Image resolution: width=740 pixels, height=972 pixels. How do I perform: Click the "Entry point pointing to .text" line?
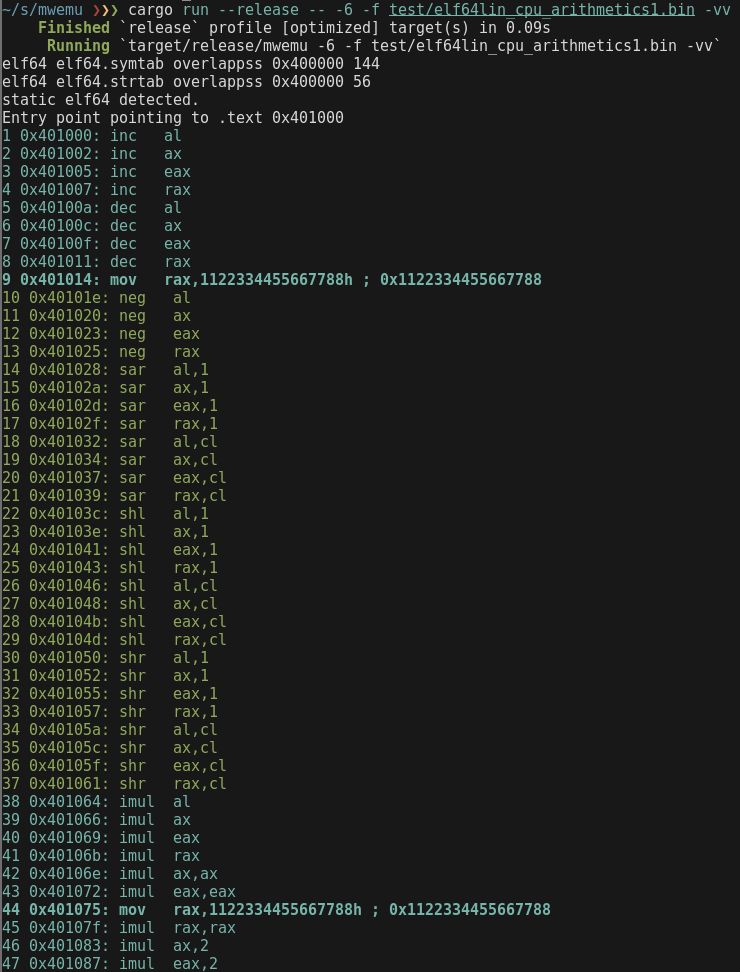(x=172, y=118)
